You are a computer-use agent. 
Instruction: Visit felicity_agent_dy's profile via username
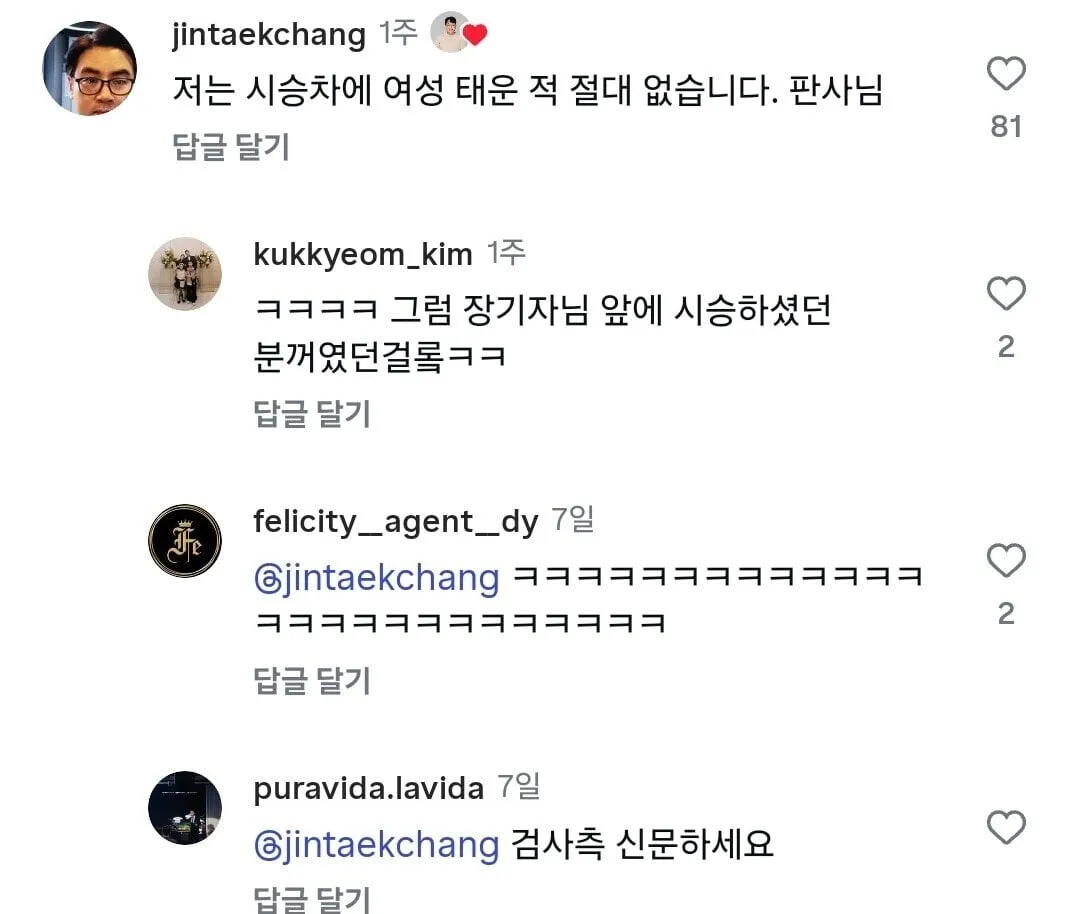(396, 521)
